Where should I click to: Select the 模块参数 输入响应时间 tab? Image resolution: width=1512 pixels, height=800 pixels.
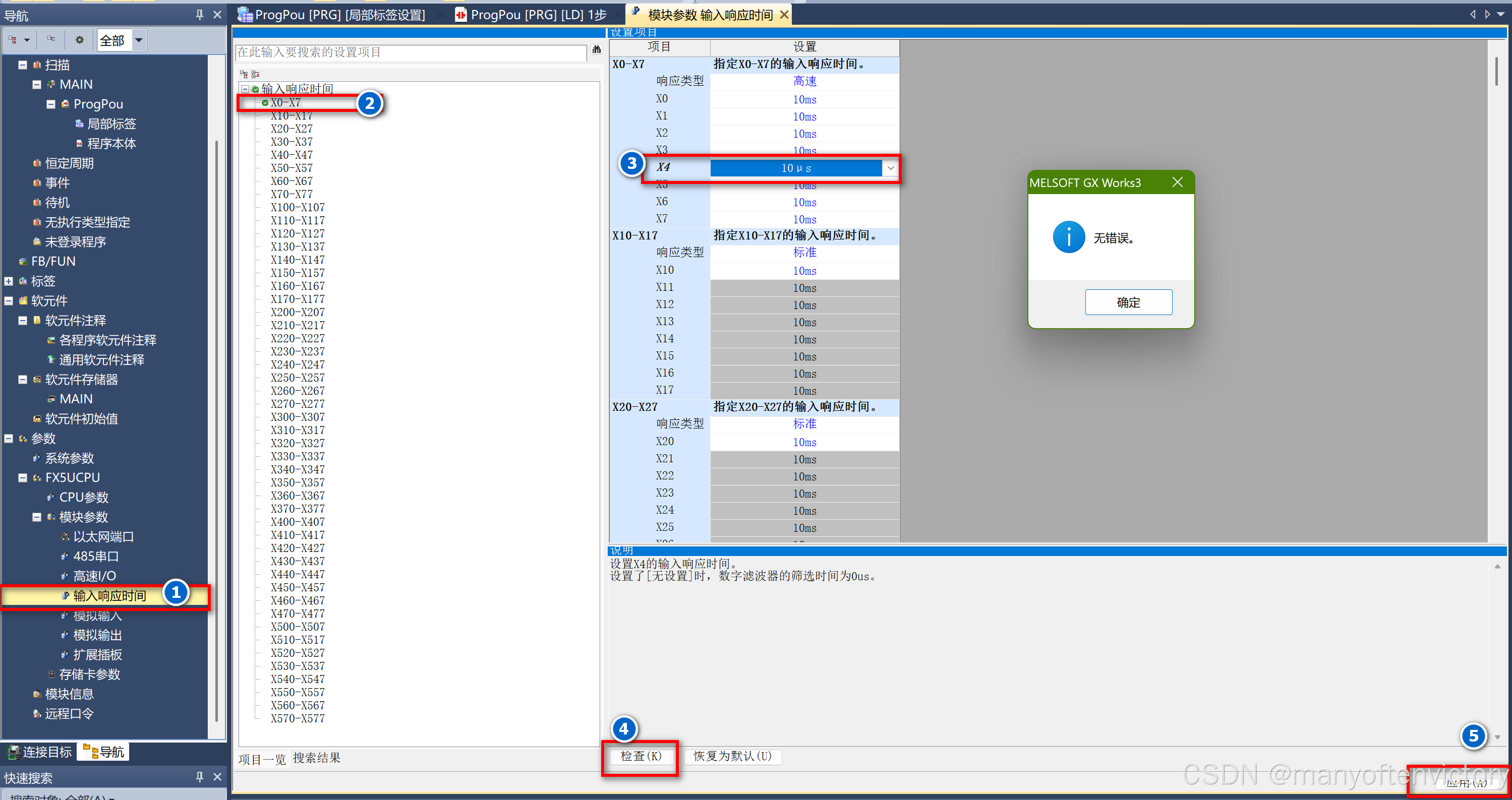(x=710, y=15)
